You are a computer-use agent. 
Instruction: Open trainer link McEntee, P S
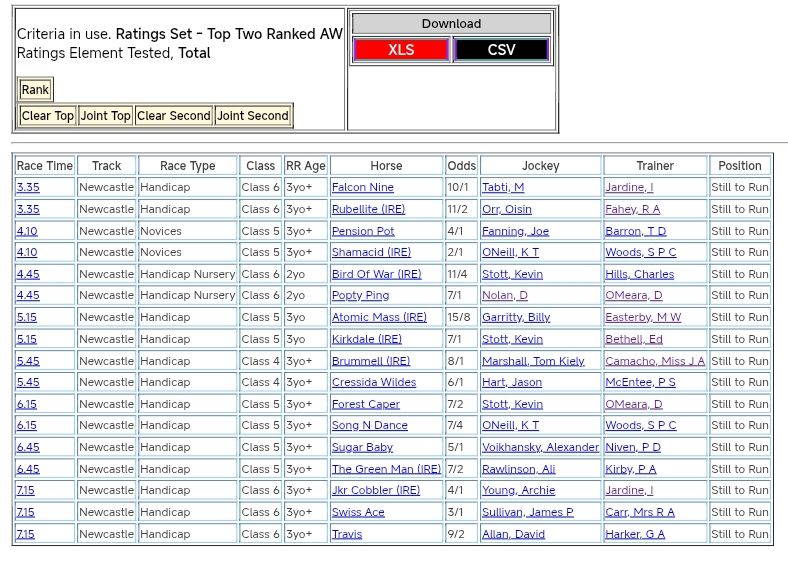coord(640,383)
